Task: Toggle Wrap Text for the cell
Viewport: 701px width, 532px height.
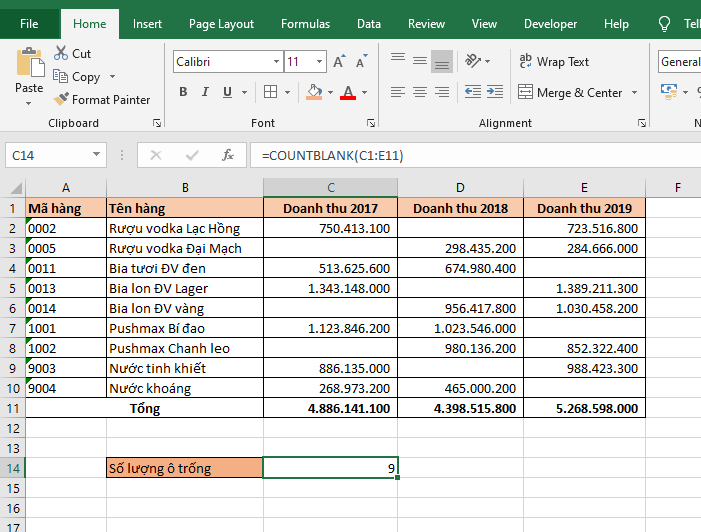Action: pyautogui.click(x=553, y=62)
